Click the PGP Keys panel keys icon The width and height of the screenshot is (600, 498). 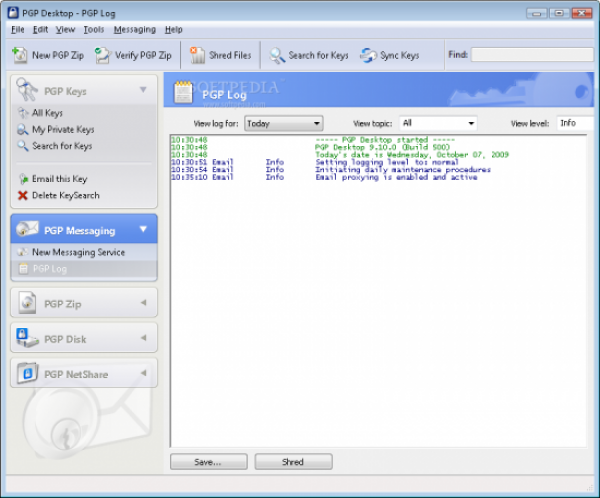point(27,90)
